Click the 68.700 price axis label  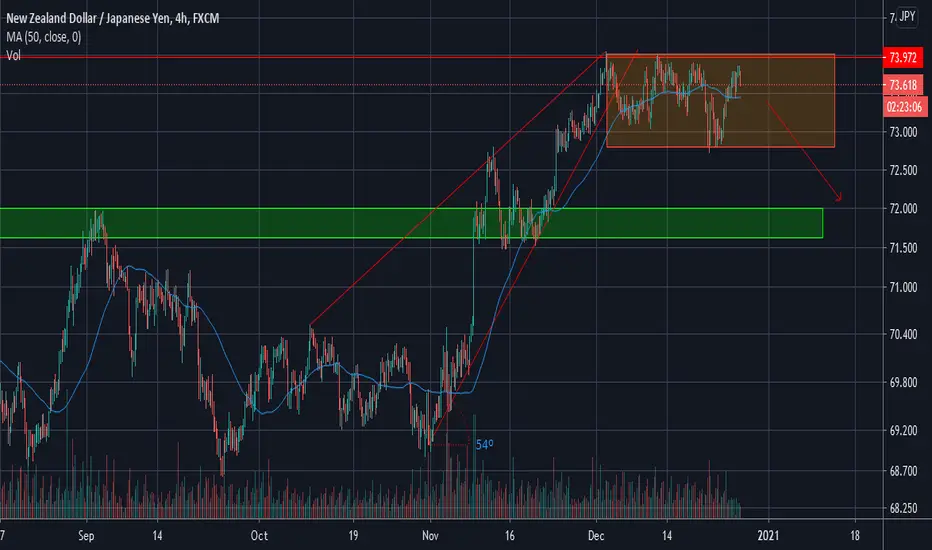coord(903,472)
